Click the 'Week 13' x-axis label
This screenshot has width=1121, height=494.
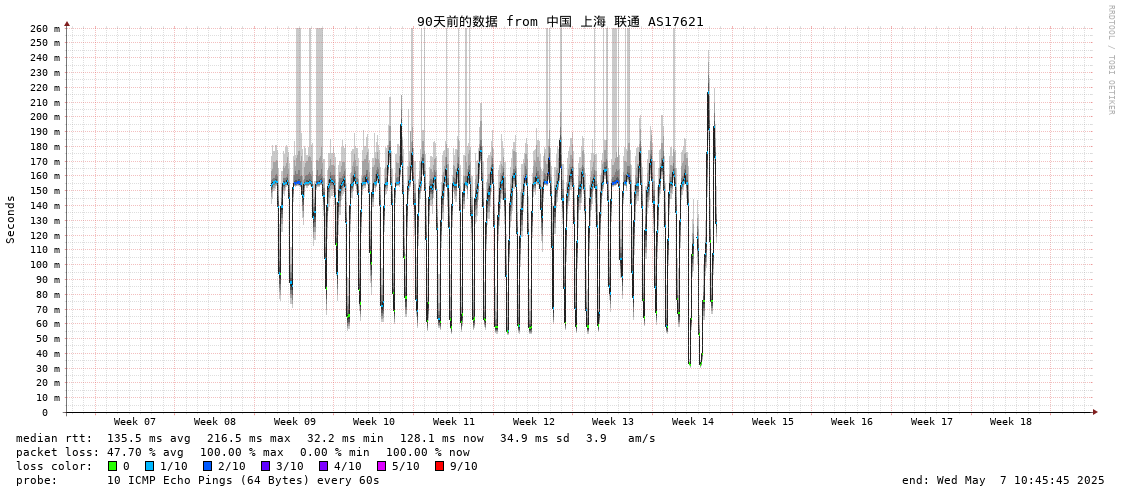click(x=613, y=422)
